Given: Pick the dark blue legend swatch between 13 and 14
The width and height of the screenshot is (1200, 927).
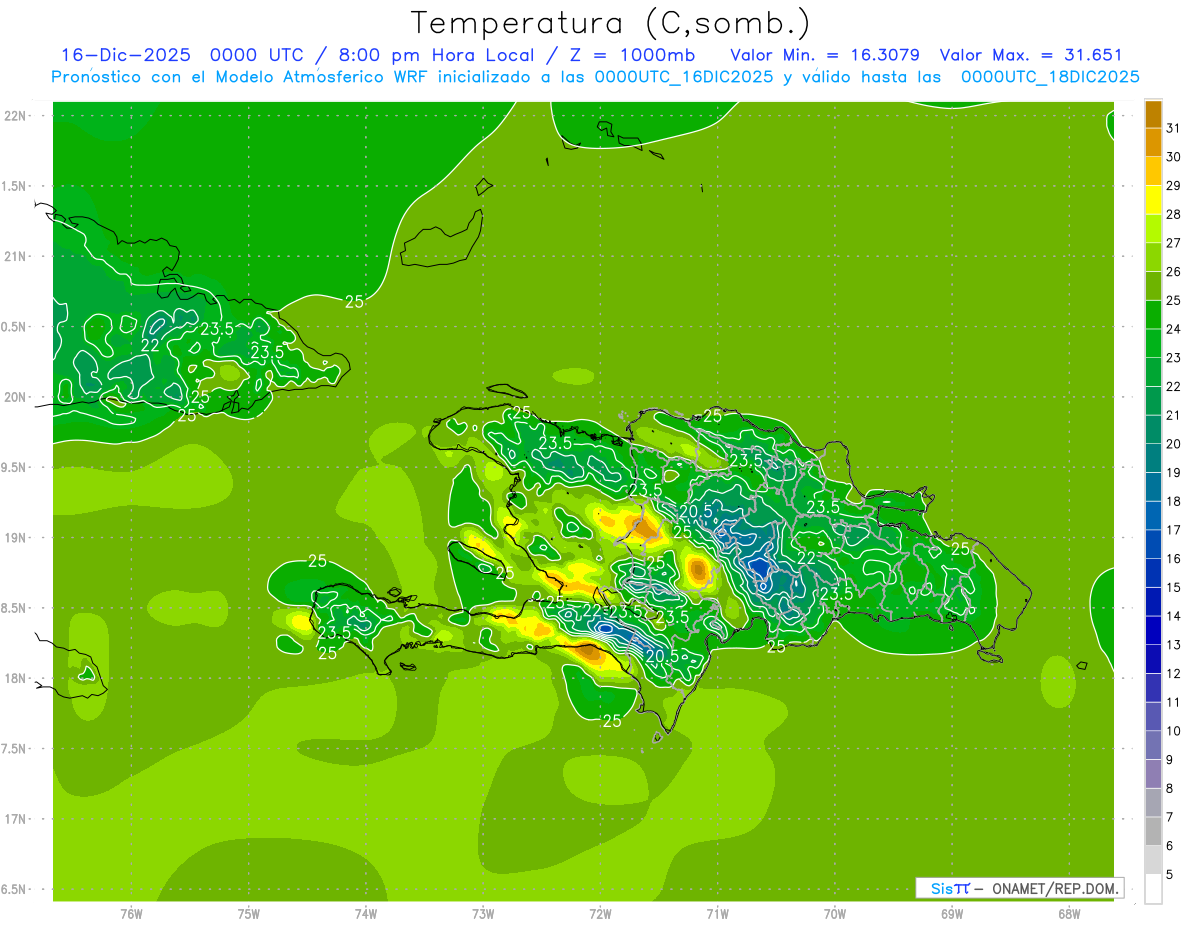Looking at the screenshot, I should (x=1153, y=631).
